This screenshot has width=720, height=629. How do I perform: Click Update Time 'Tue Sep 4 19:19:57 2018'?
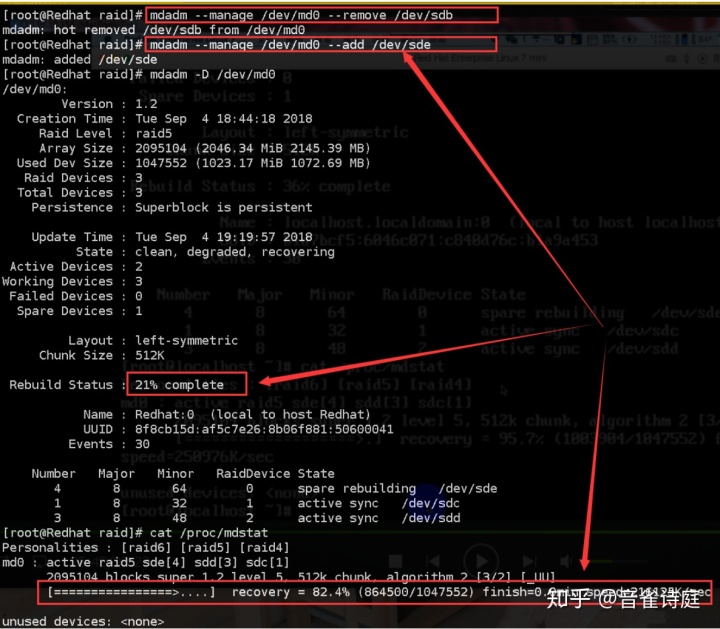[x=224, y=237]
